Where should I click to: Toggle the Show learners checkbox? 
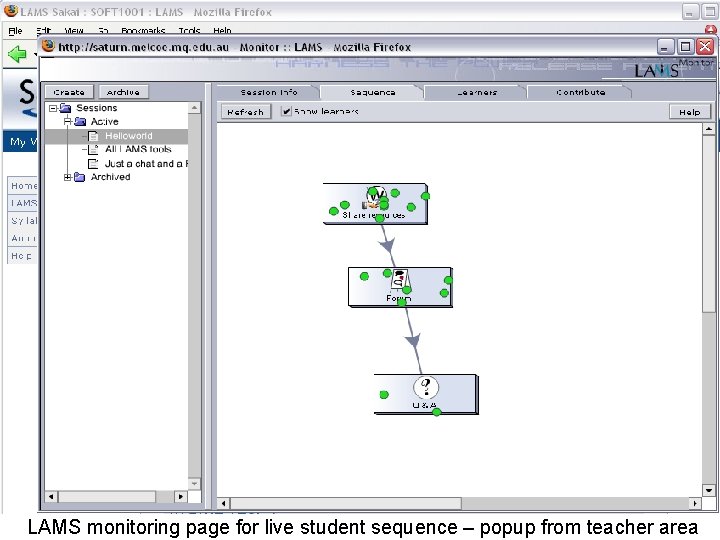pos(286,111)
